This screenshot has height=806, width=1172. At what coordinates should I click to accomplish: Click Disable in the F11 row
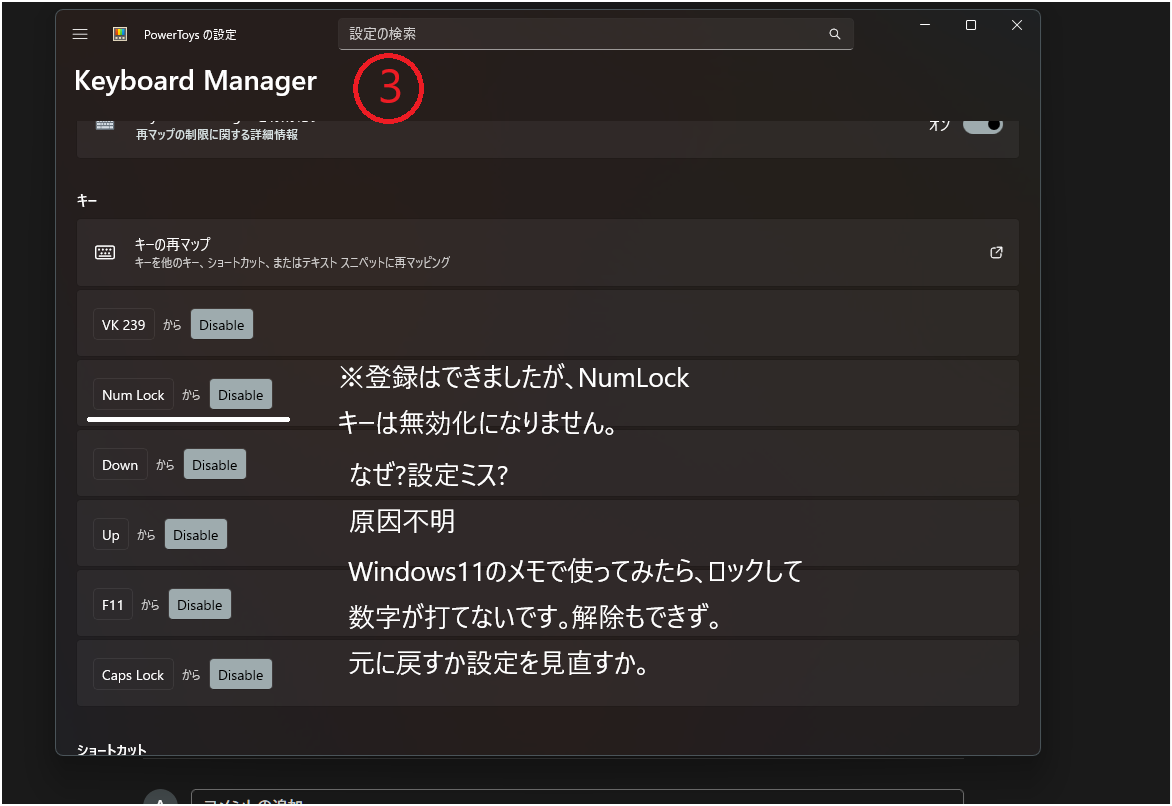[200, 605]
